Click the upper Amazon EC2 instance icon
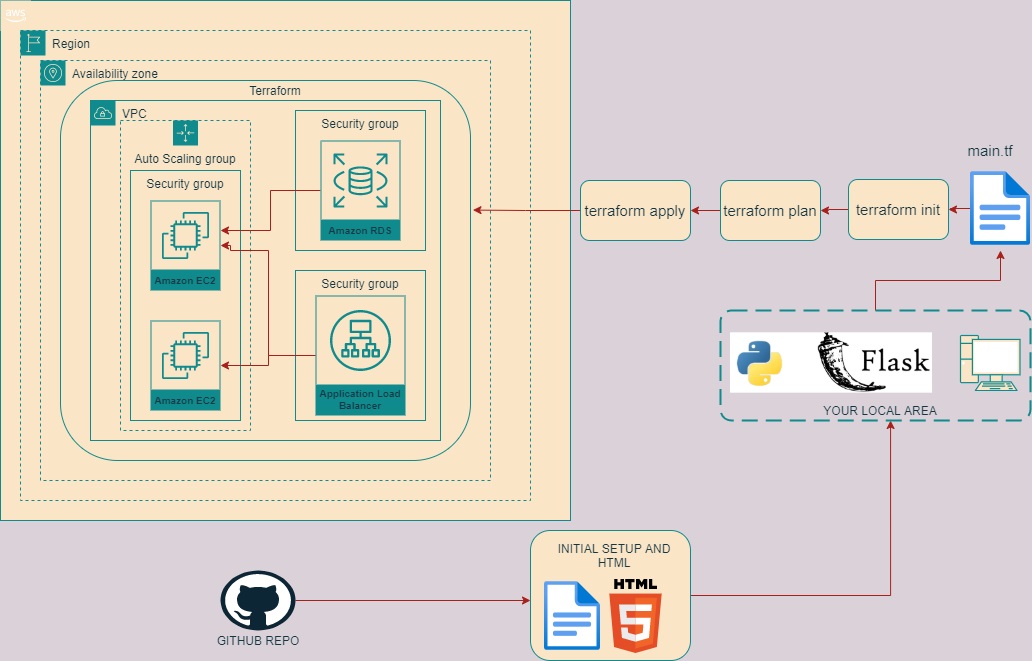Screen dimensions: 1032x661 coord(186,246)
